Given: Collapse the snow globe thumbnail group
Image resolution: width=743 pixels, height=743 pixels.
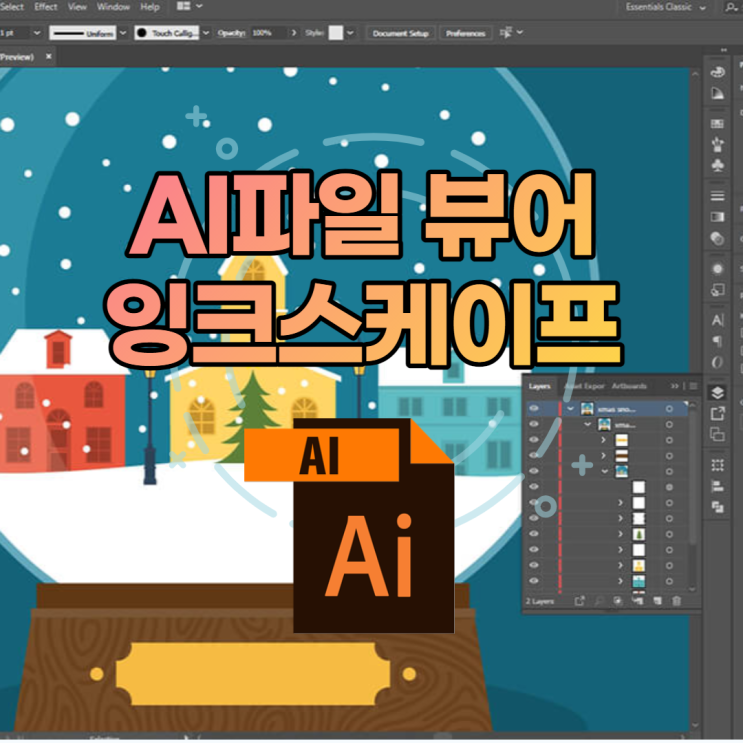Looking at the screenshot, I should (x=605, y=471).
